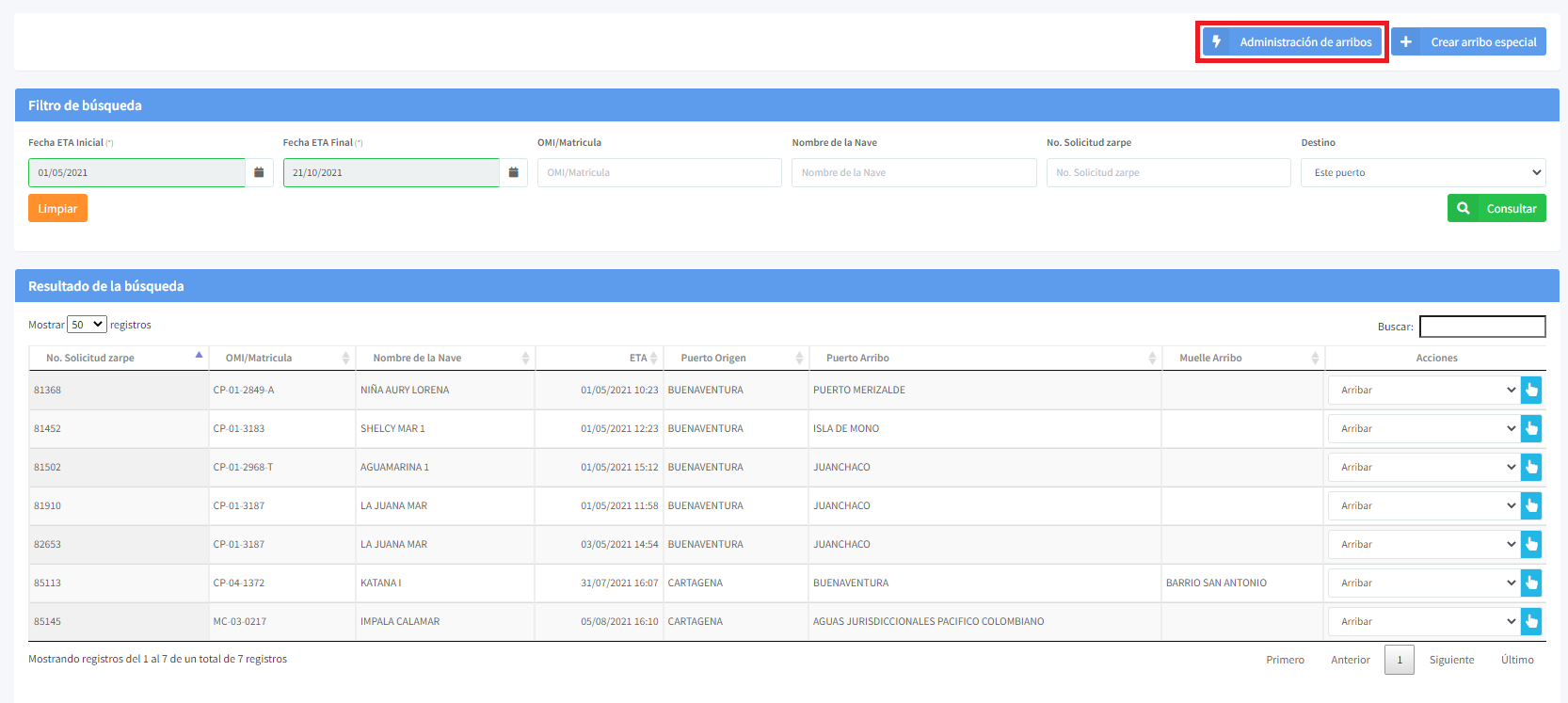Open calendar picker for Fecha ETA Final
This screenshot has width=1568, height=703.
tap(513, 172)
